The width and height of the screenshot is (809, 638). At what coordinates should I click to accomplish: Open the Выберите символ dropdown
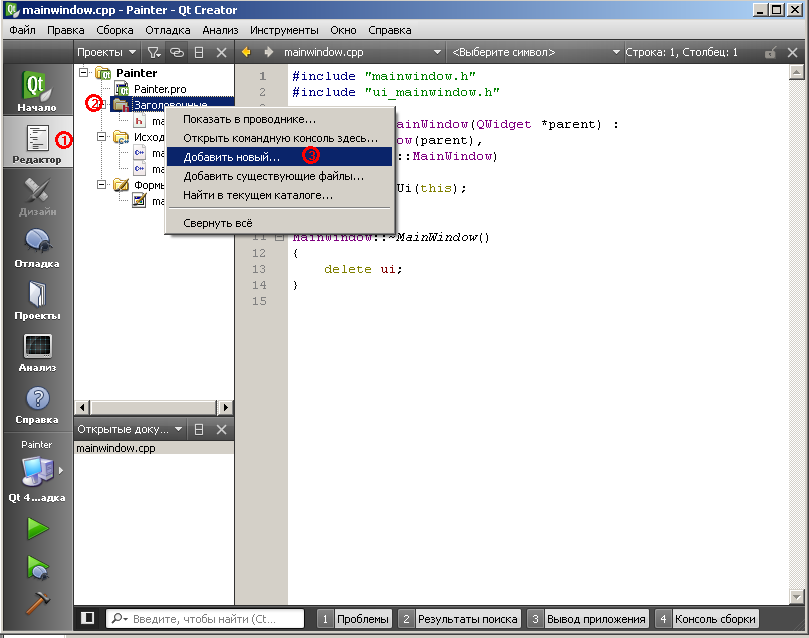pos(535,52)
